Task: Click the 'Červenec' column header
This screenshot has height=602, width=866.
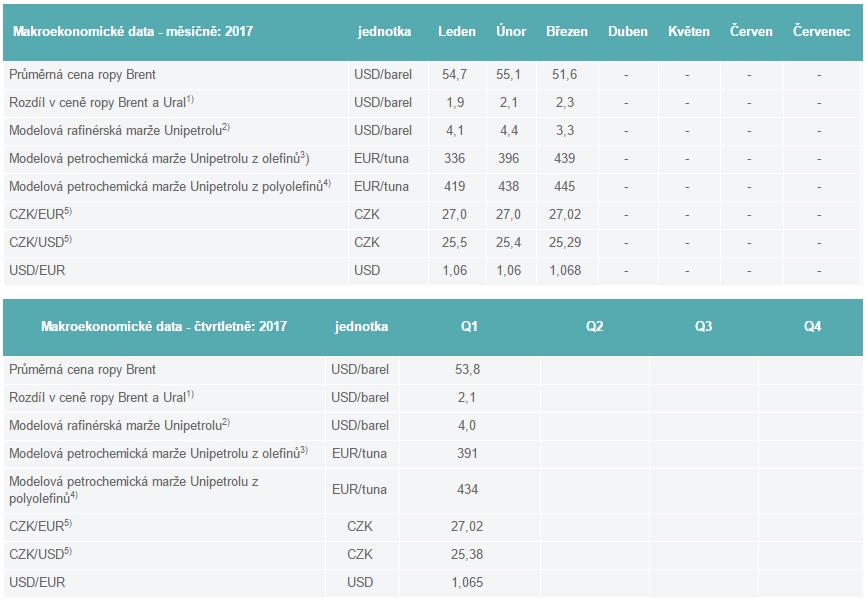Action: [x=821, y=31]
